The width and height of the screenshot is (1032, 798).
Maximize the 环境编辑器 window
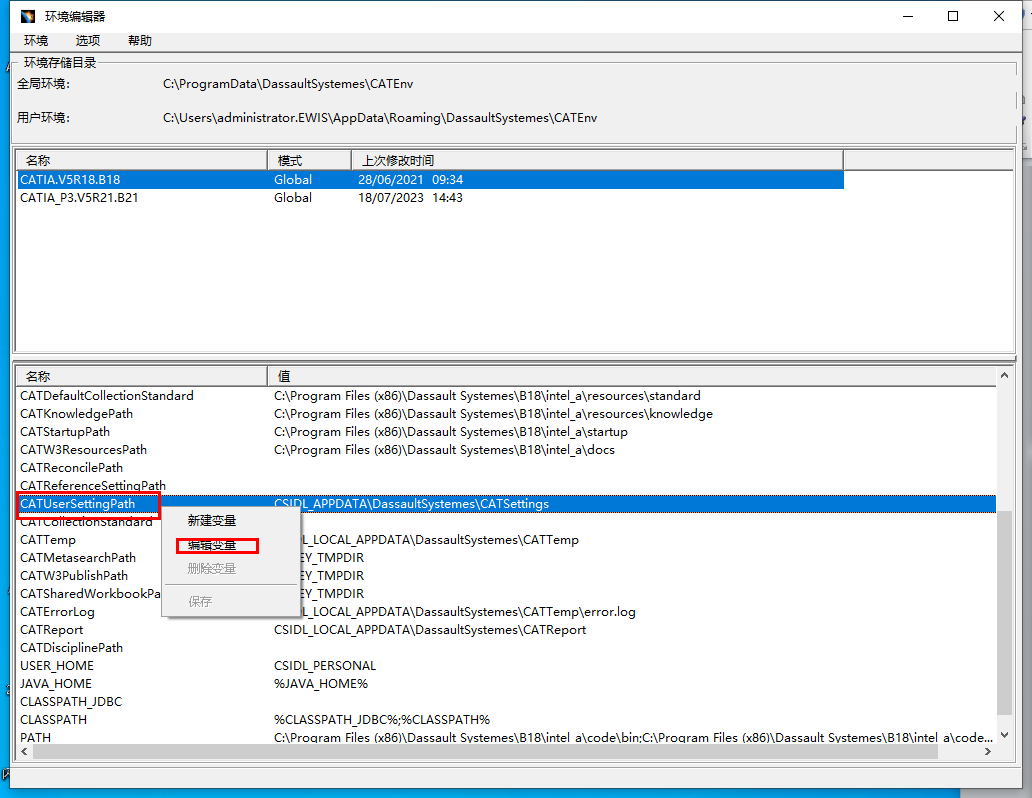pos(952,16)
